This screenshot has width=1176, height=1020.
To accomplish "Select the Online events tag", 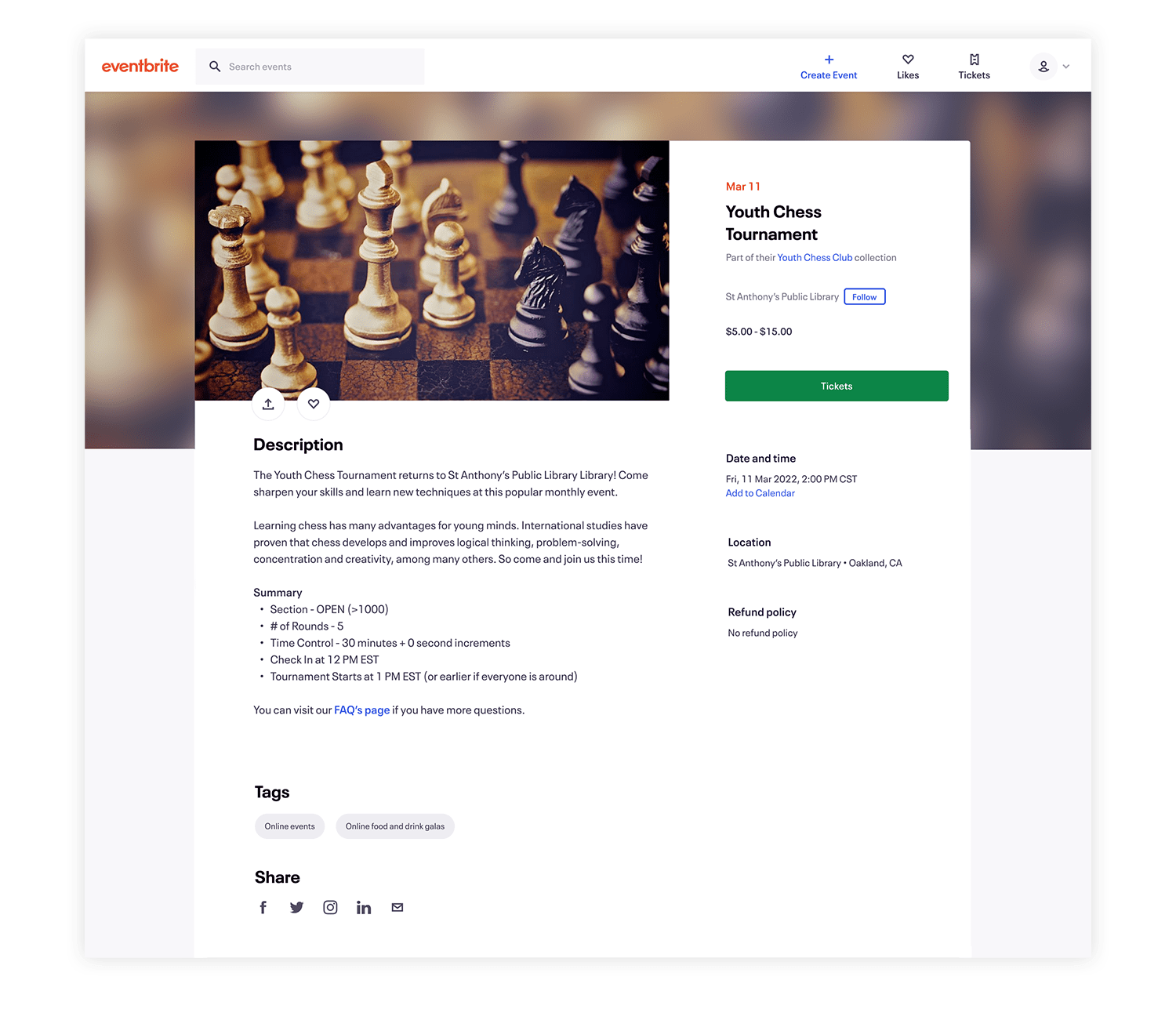I will (x=289, y=826).
